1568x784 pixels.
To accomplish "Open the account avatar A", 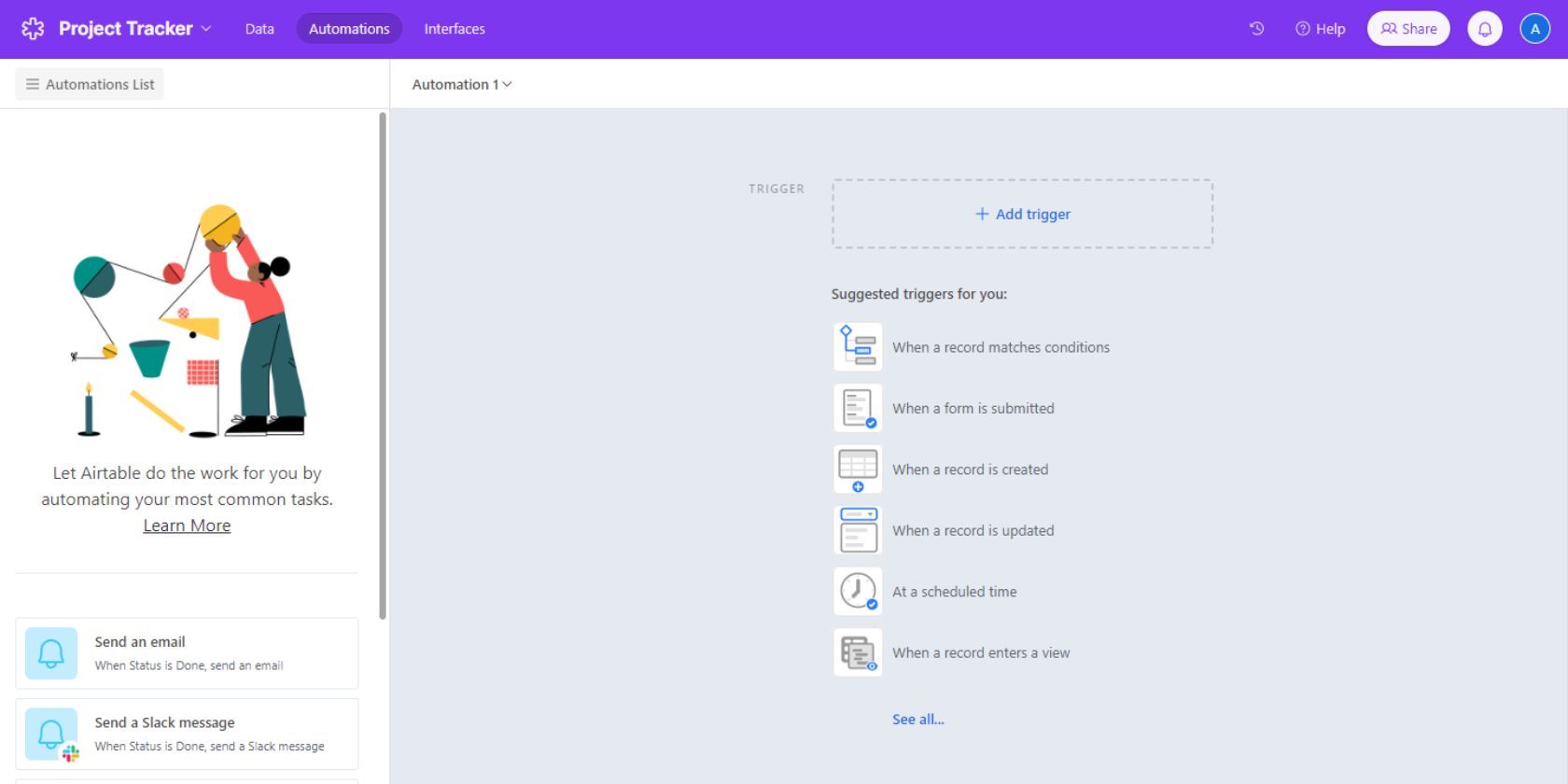I will pos(1534,29).
